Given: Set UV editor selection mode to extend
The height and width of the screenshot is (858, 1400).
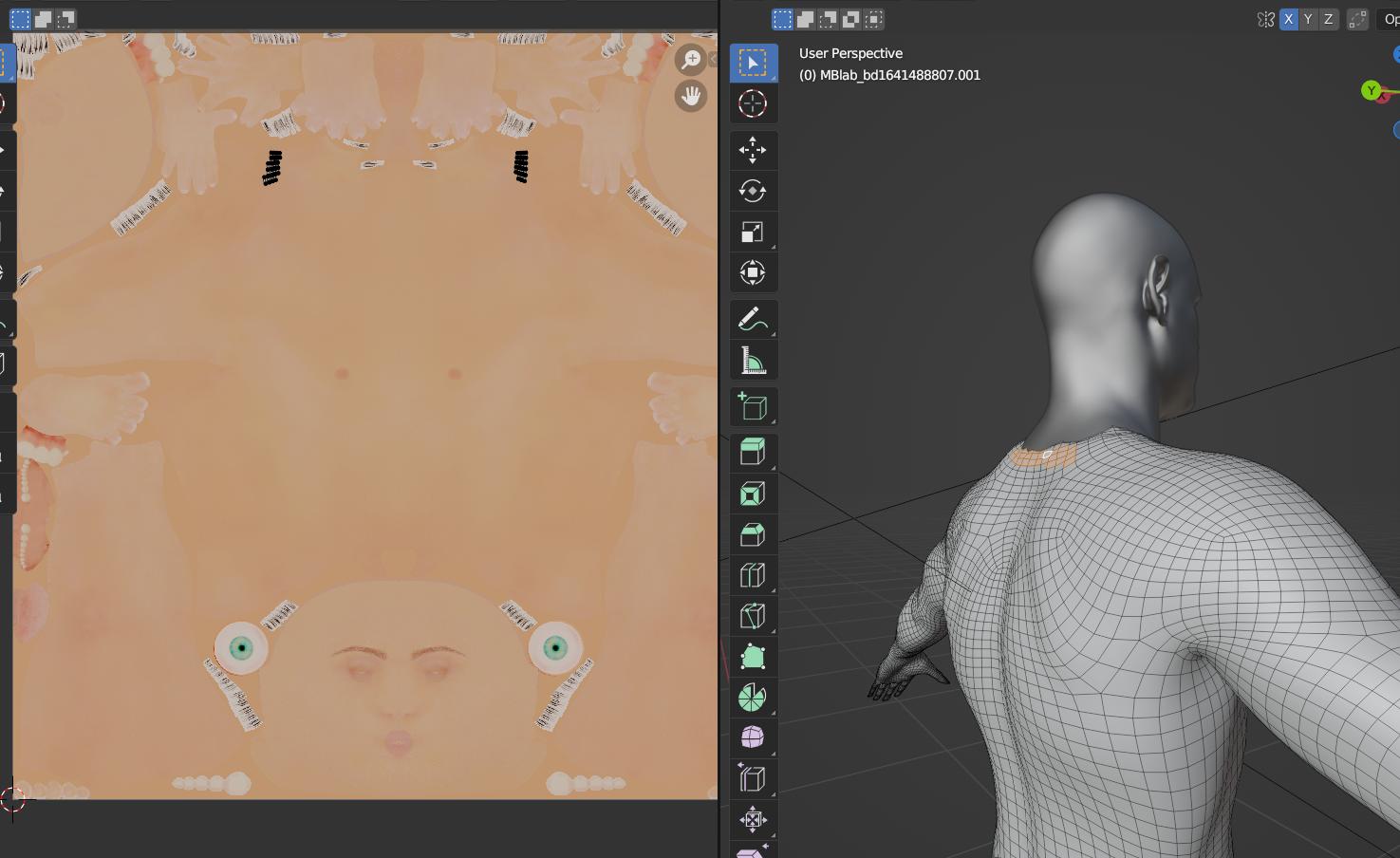Looking at the screenshot, I should (x=43, y=19).
